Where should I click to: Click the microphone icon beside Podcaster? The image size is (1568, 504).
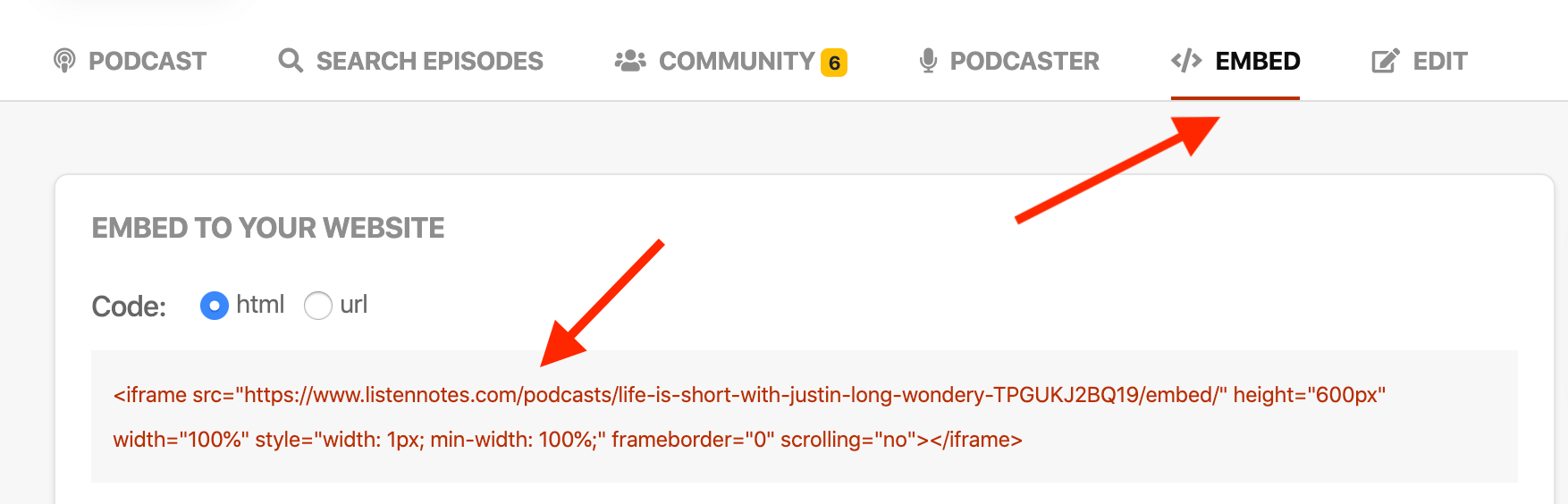click(x=928, y=61)
